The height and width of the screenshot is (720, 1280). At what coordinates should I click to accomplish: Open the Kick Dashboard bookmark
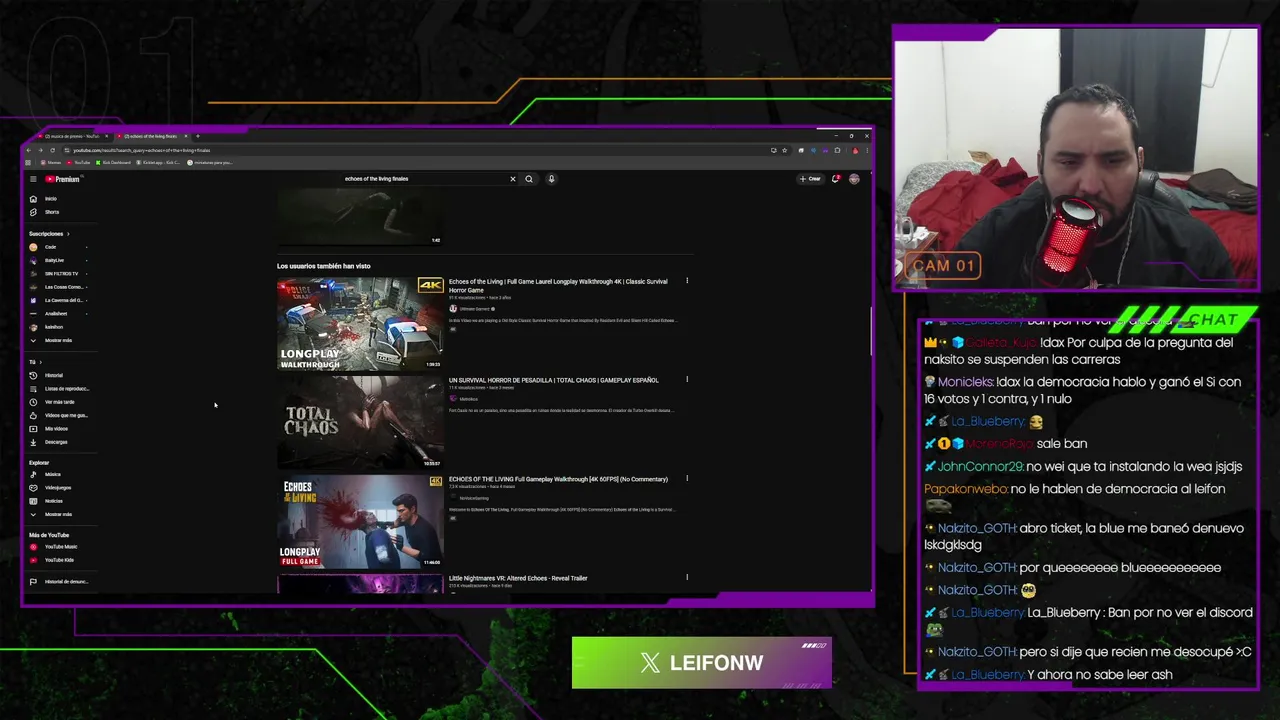point(114,162)
